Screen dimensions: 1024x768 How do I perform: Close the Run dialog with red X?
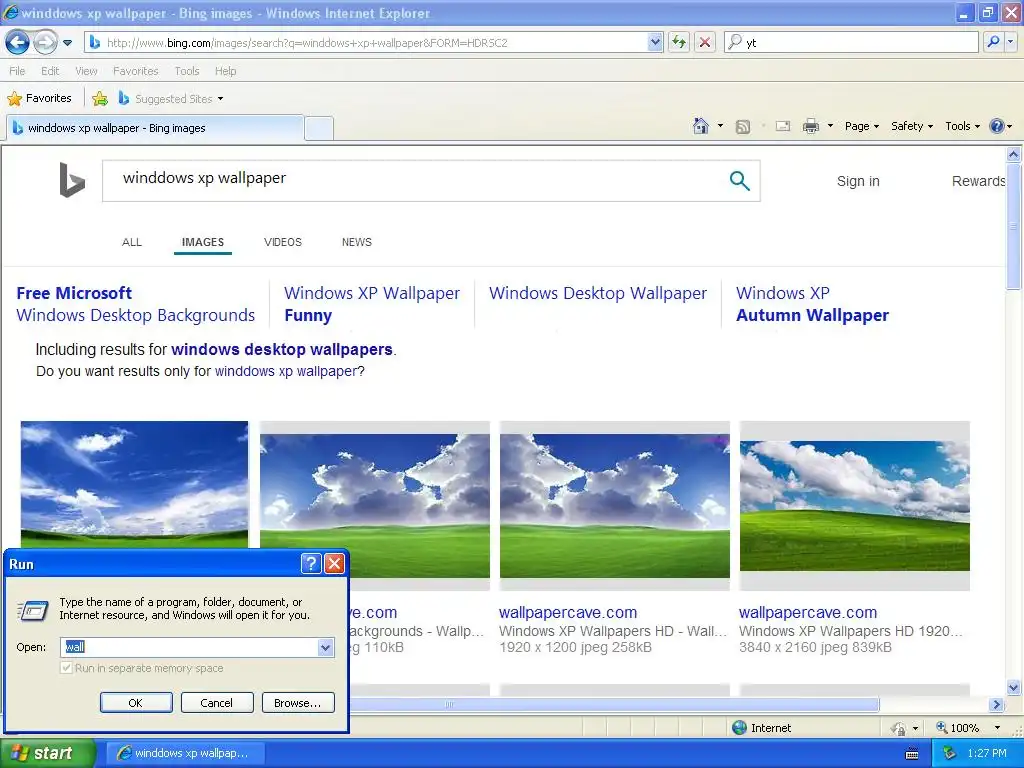[x=334, y=564]
